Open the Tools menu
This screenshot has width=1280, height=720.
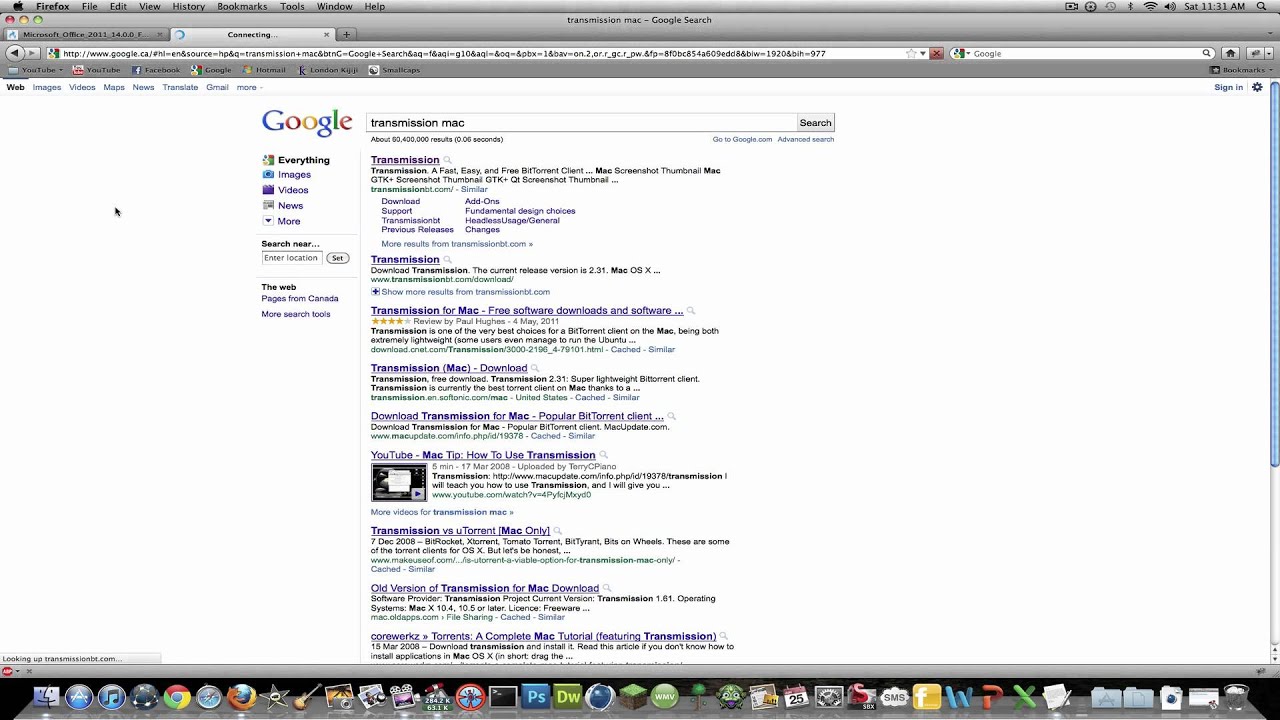292,6
